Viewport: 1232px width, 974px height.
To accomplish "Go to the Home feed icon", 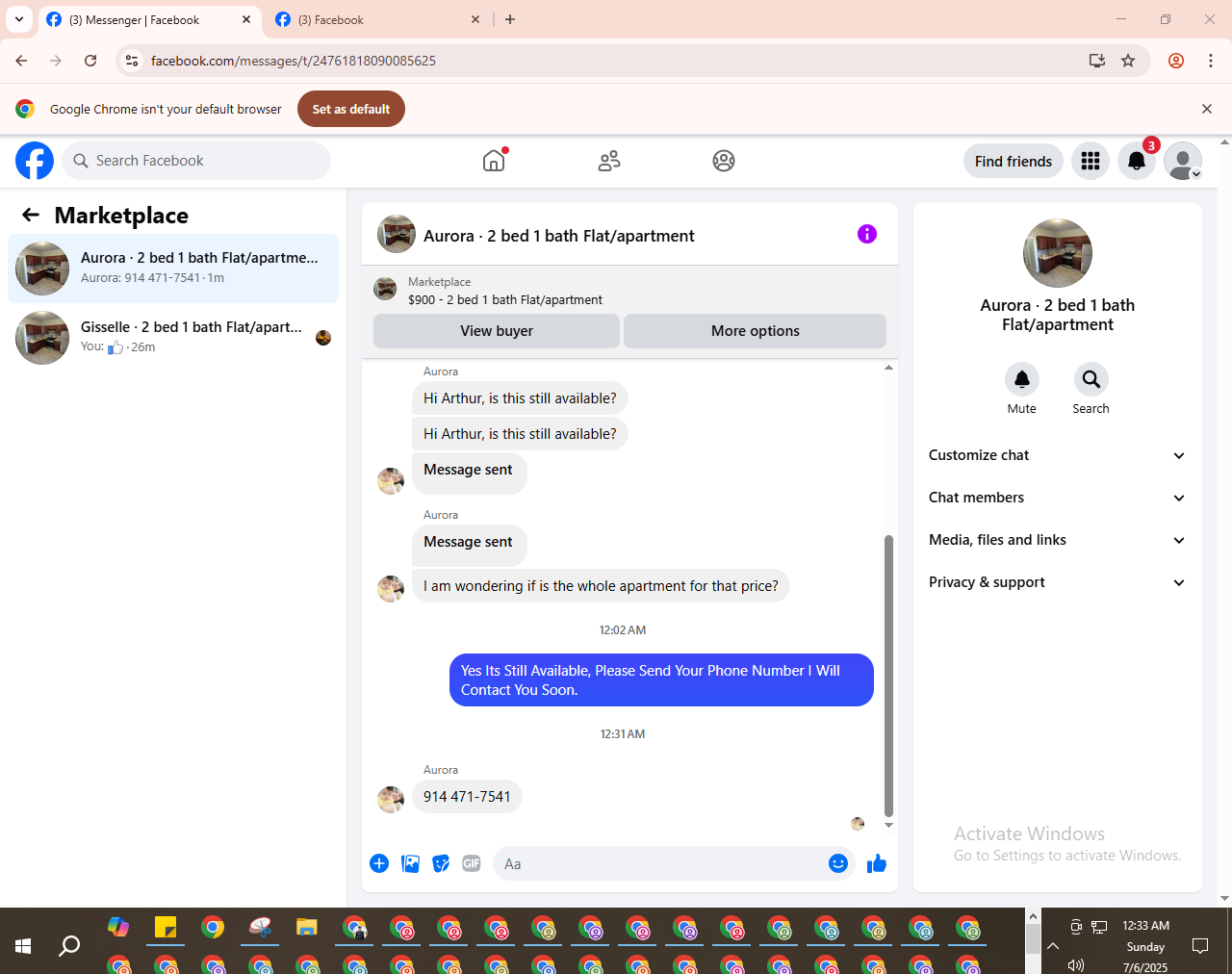I will tap(494, 161).
